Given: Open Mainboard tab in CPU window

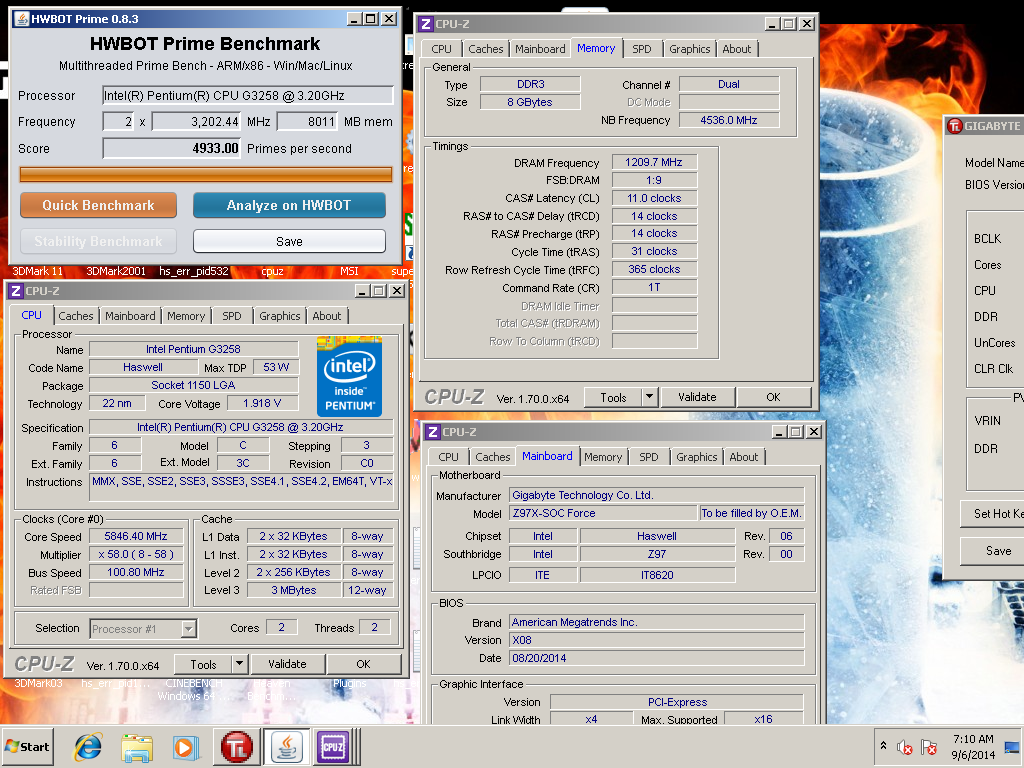Looking at the screenshot, I should pos(131,316).
